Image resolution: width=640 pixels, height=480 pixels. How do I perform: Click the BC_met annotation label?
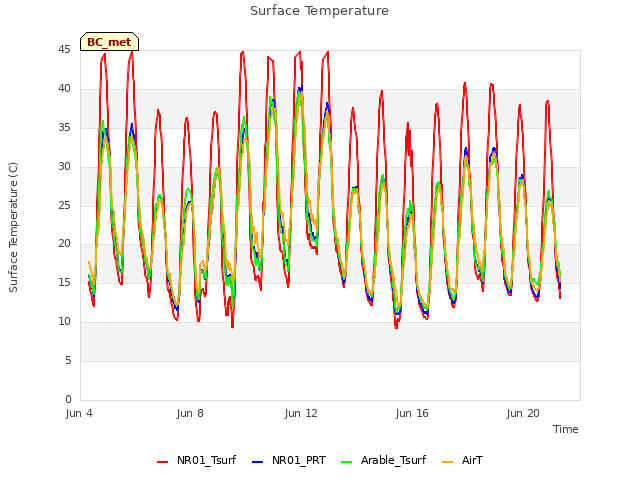click(x=109, y=42)
